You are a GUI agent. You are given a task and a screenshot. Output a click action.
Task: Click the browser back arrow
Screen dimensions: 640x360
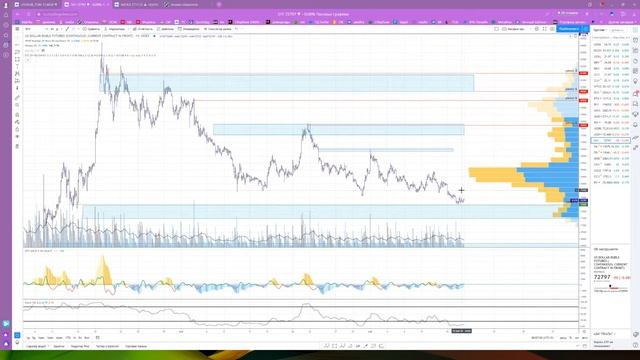(18, 14)
